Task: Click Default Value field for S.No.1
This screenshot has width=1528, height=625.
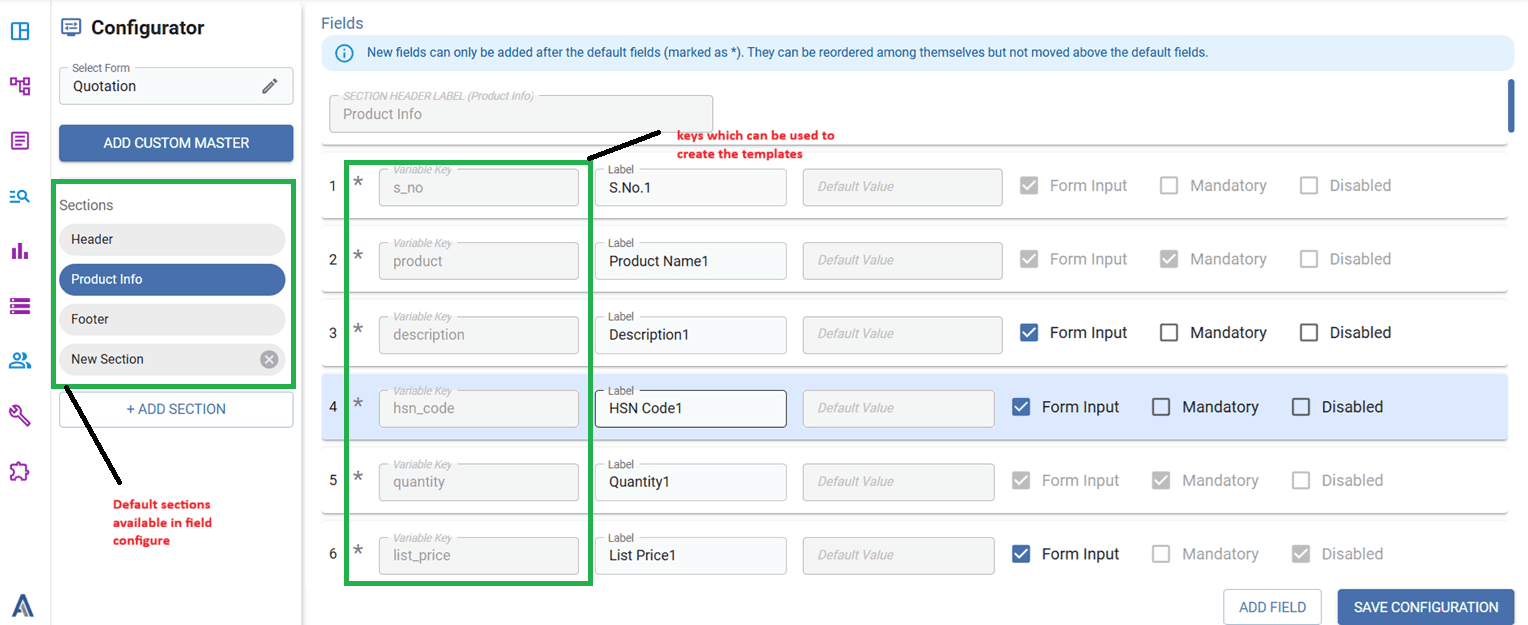Action: 903,187
